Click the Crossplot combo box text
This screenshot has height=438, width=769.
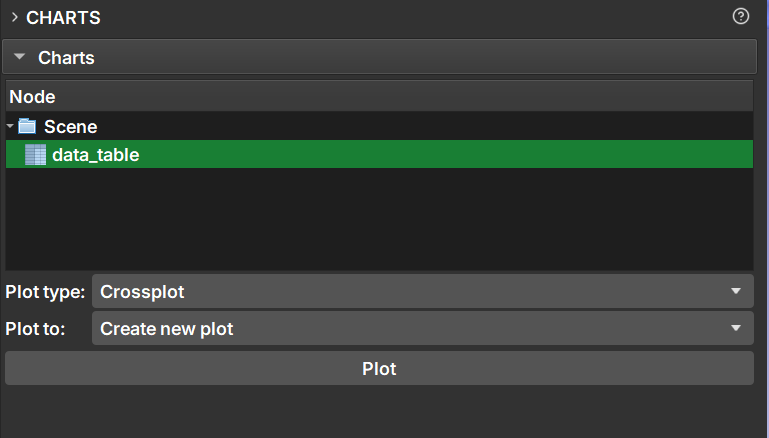click(x=142, y=292)
